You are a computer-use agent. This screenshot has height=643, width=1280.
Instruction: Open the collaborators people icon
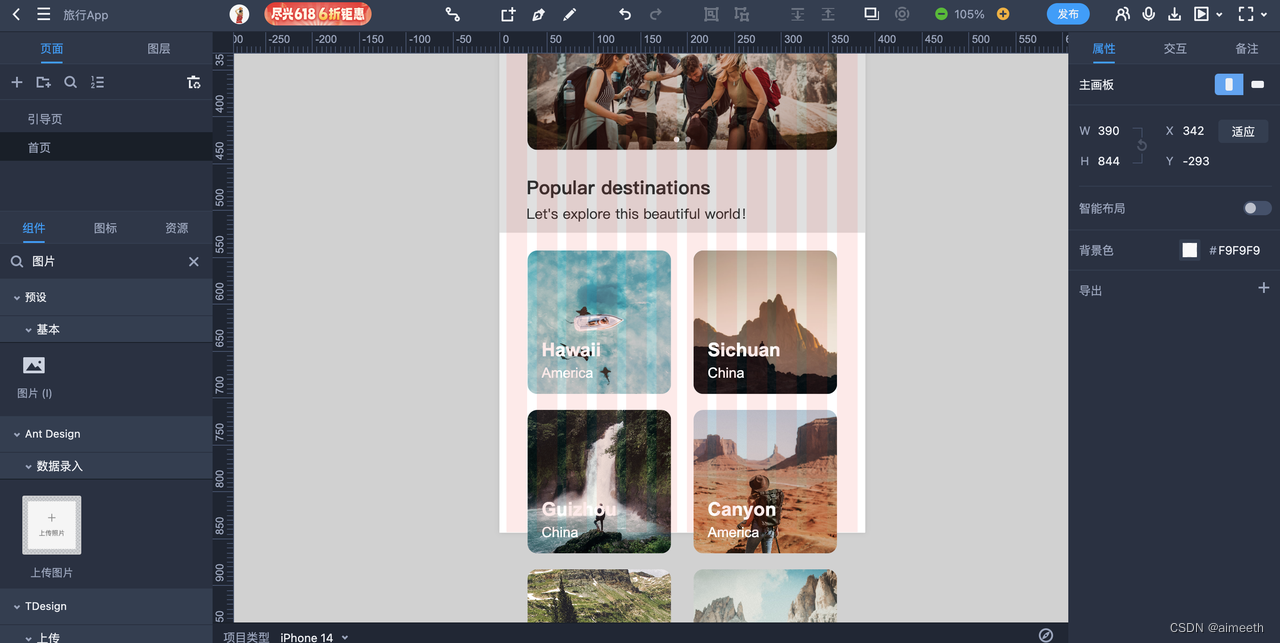(x=1123, y=14)
